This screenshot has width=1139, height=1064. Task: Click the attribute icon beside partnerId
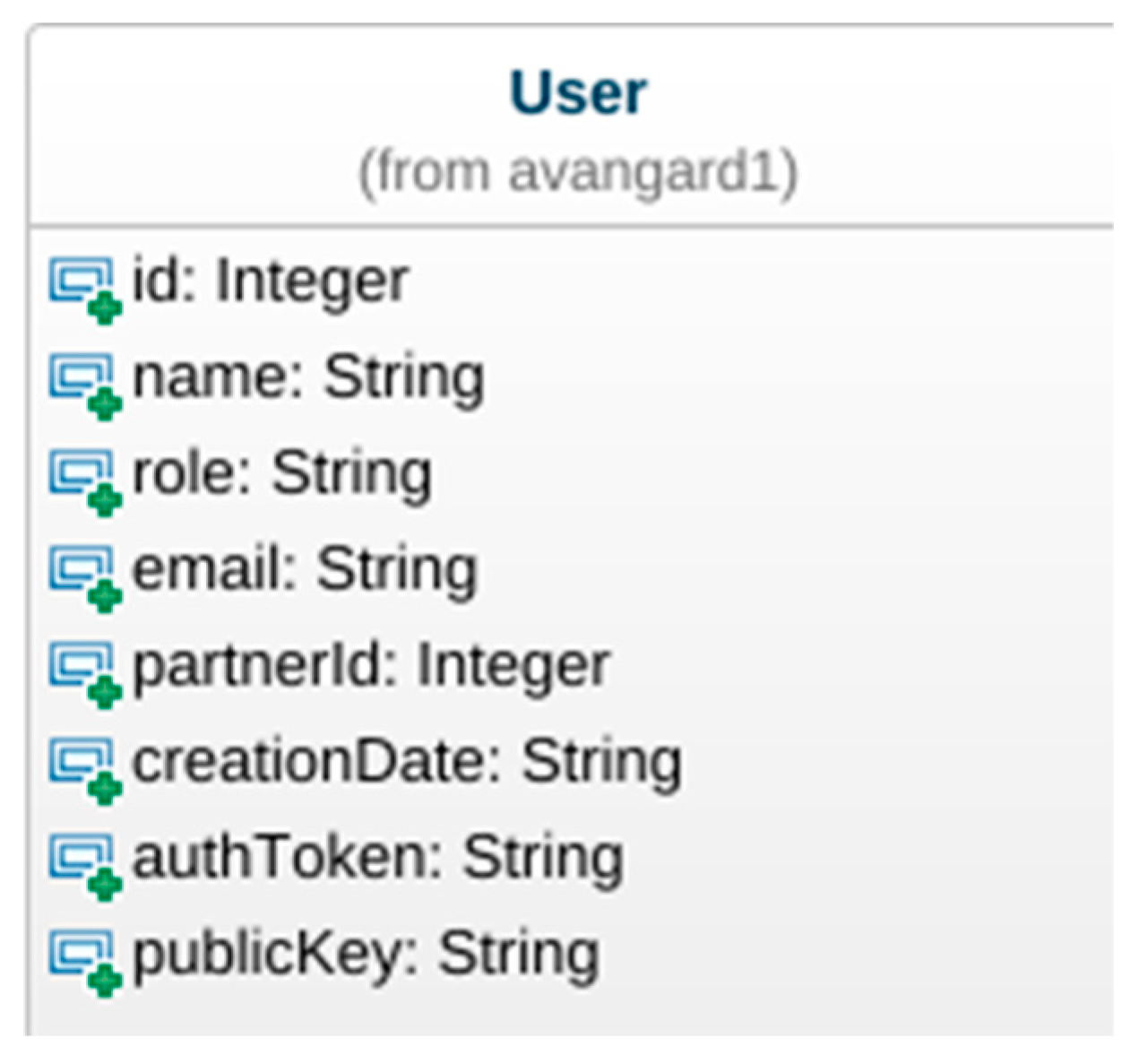click(x=84, y=674)
